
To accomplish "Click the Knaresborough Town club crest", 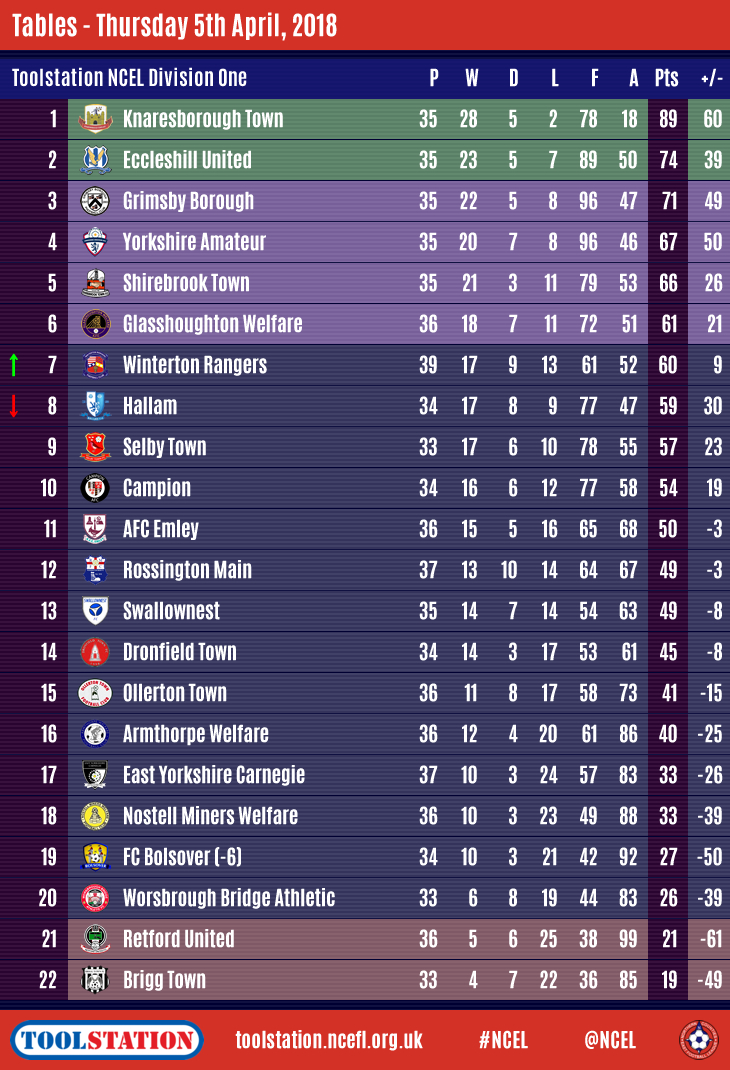I will 95,119.
